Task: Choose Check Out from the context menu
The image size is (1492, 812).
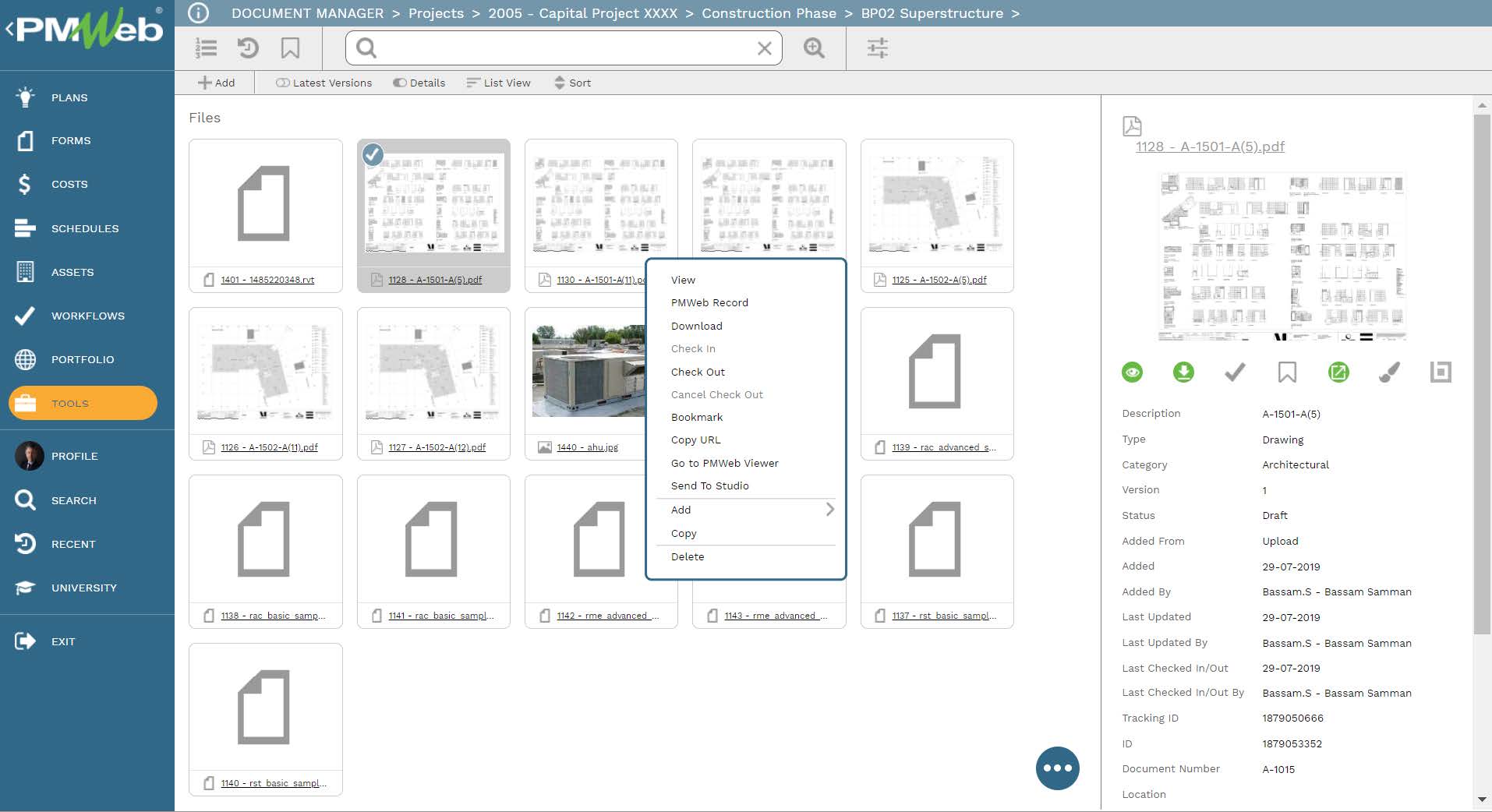Action: point(698,372)
